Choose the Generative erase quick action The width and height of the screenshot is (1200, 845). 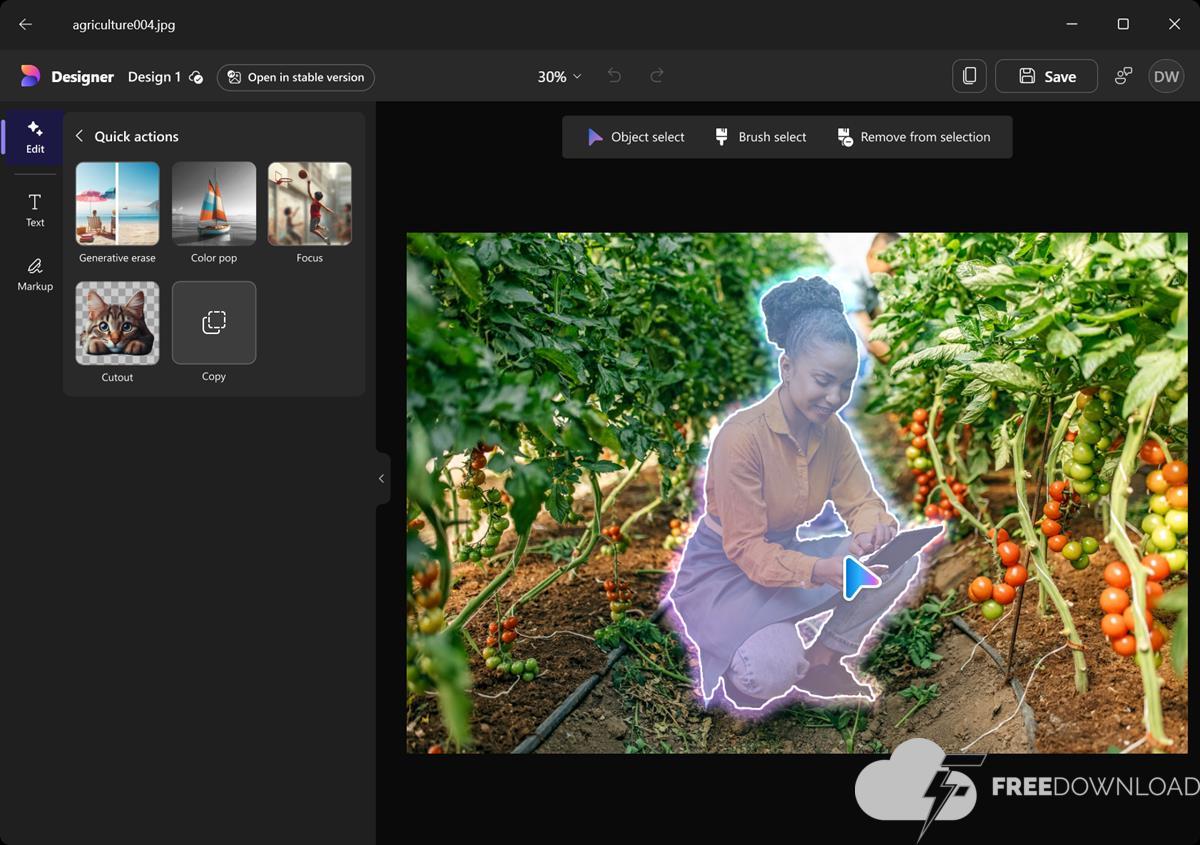117,204
